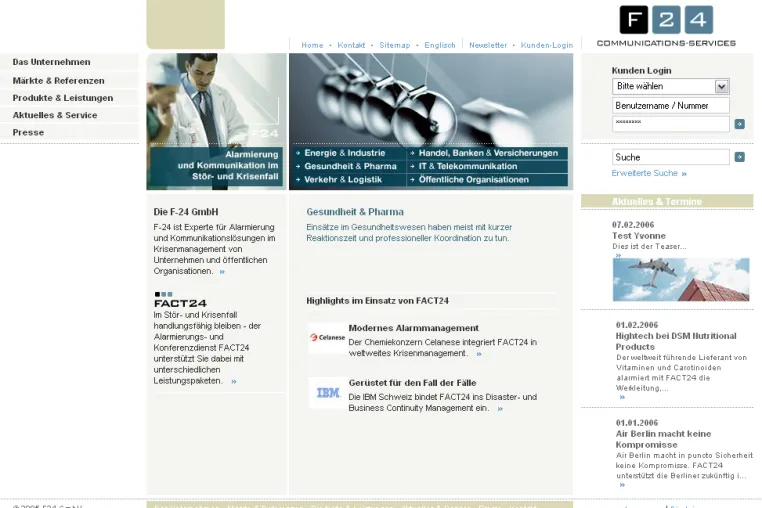The image size is (762, 508).
Task: Open the Kunden-Login top link
Action: [x=547, y=45]
